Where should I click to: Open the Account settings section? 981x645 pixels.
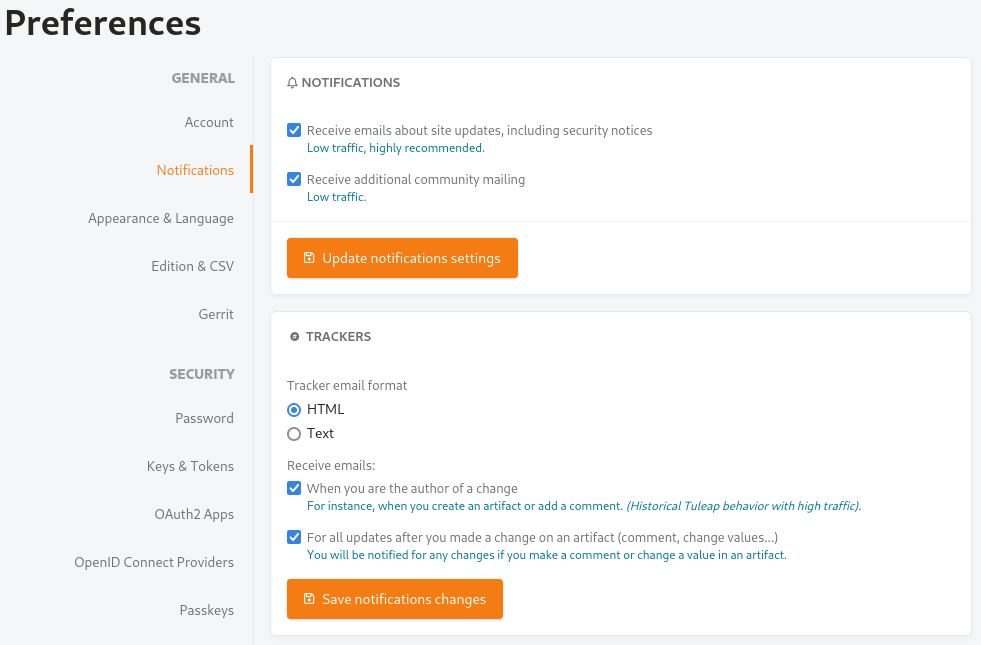209,122
